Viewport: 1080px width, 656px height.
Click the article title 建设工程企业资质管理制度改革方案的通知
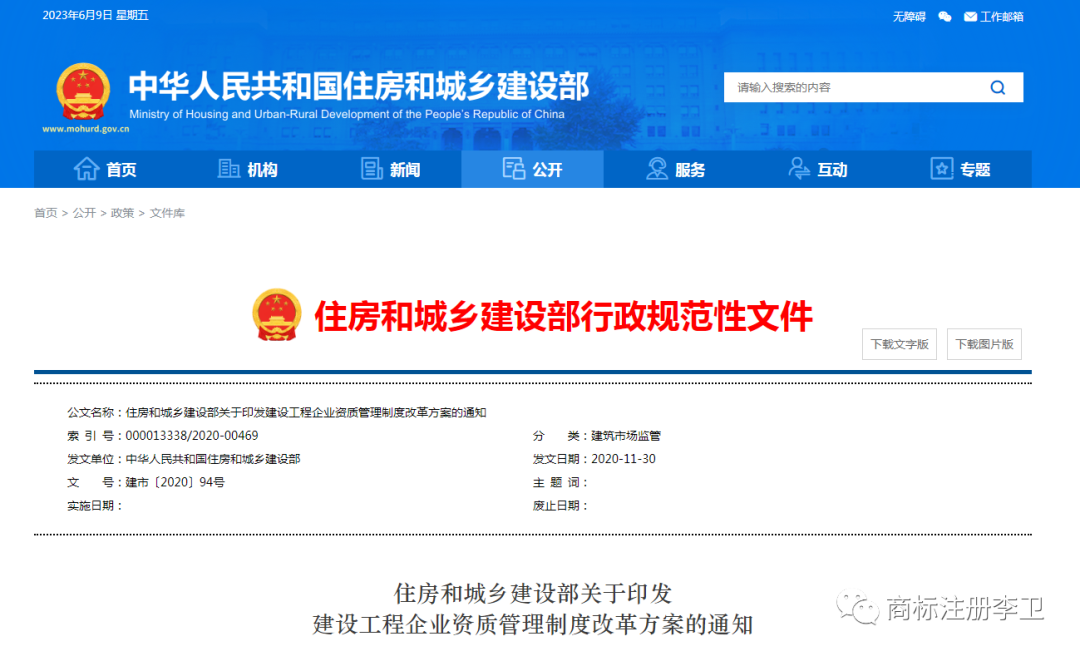coord(532,624)
